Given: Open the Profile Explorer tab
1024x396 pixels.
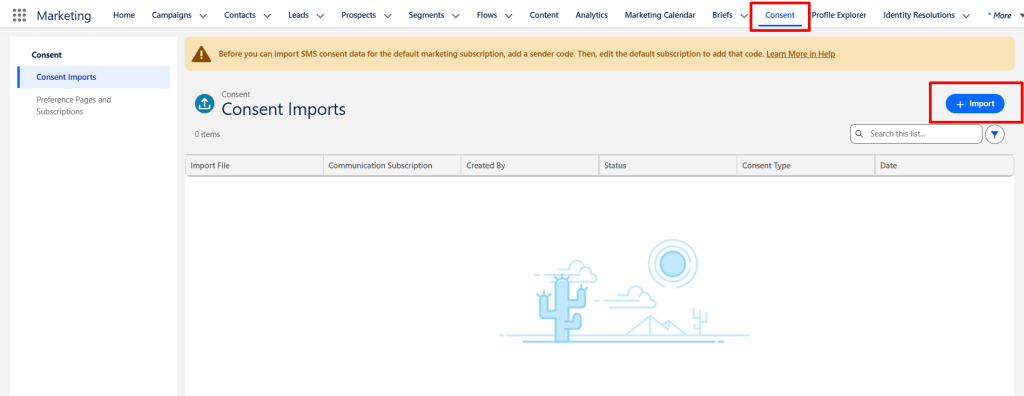Looking at the screenshot, I should tap(839, 15).
